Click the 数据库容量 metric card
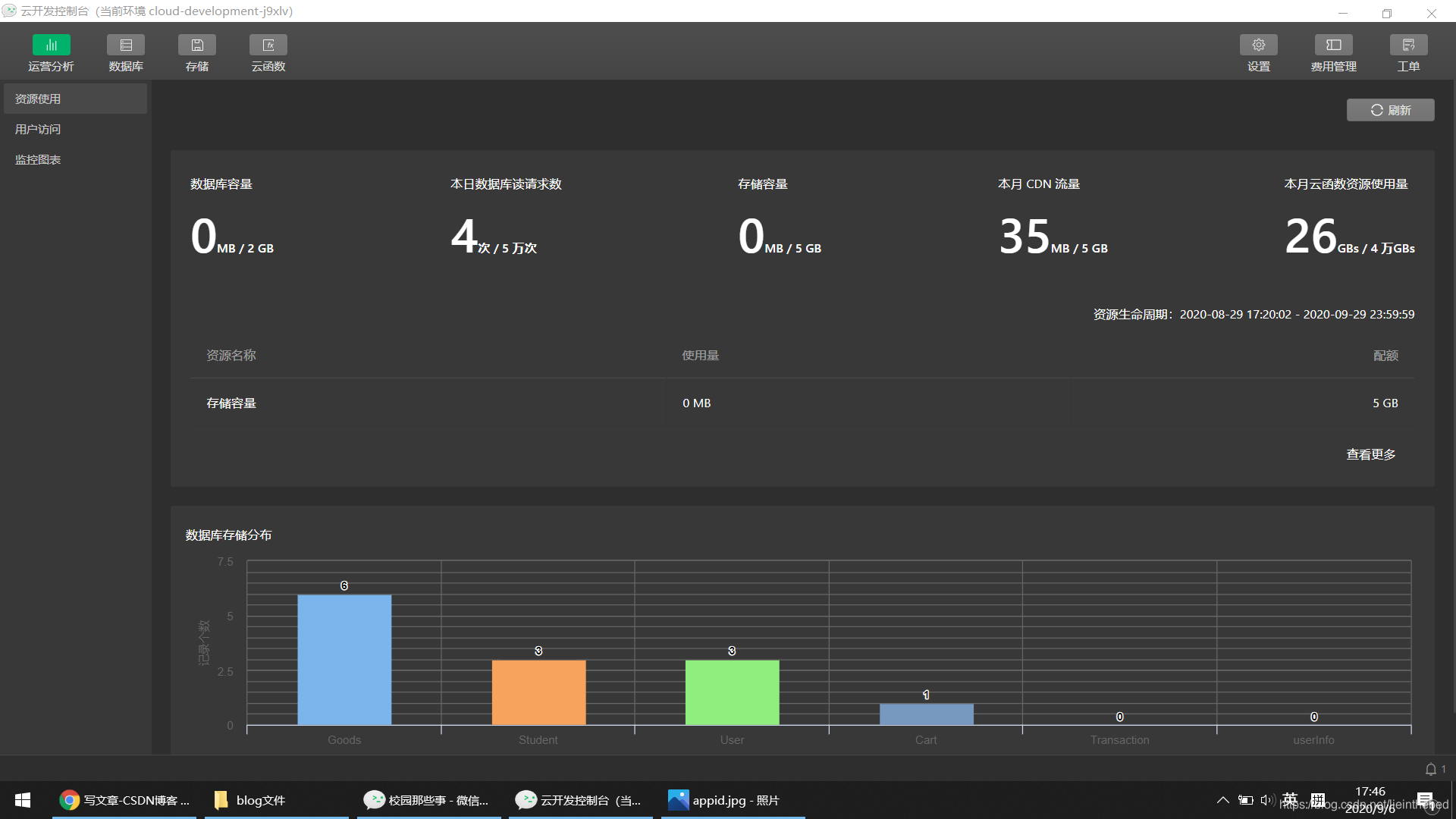Image resolution: width=1456 pixels, height=819 pixels. point(232,218)
